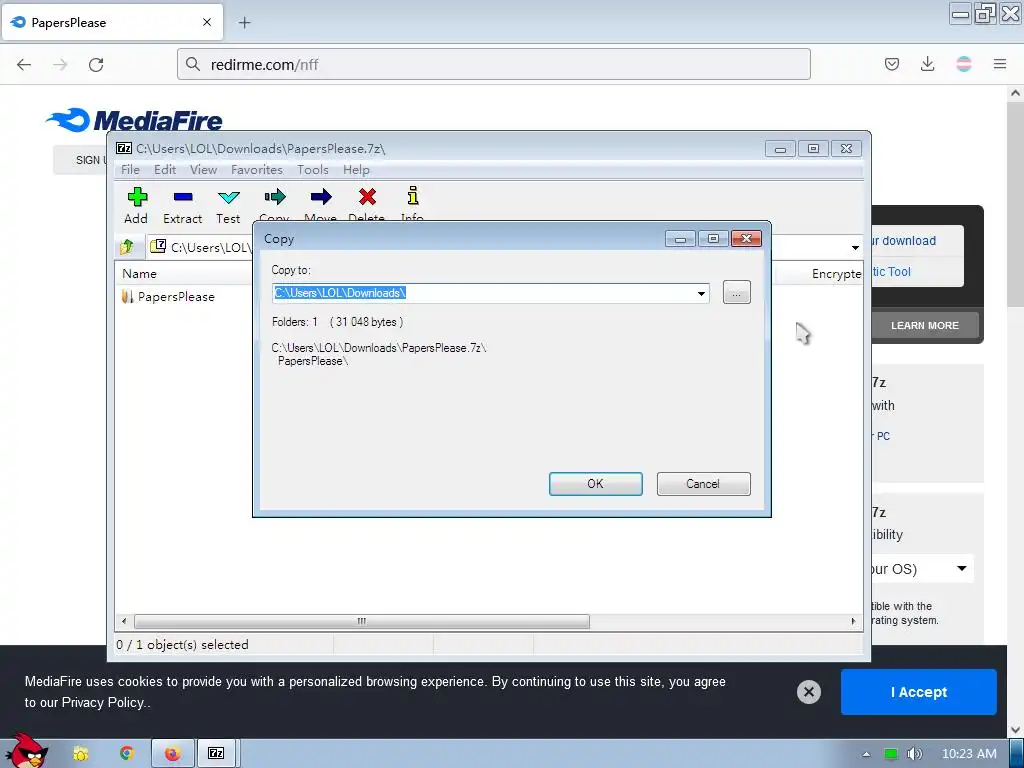Click the browser reload icon
The width and height of the screenshot is (1024, 768).
pyautogui.click(x=96, y=65)
